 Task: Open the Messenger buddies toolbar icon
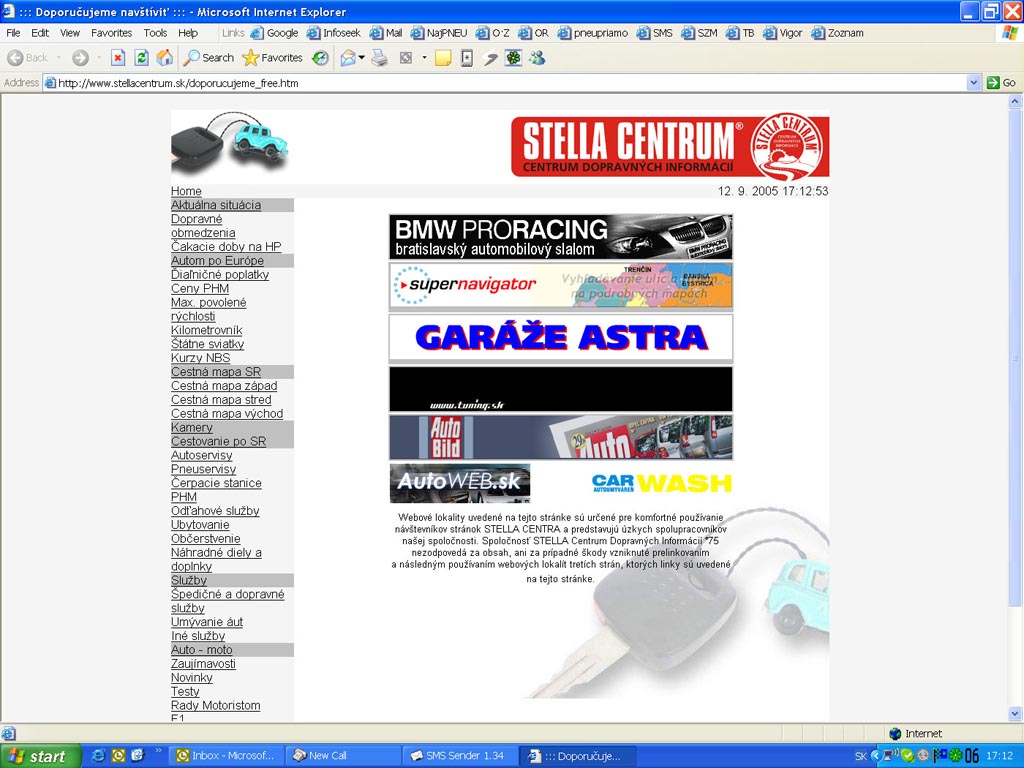[x=537, y=58]
